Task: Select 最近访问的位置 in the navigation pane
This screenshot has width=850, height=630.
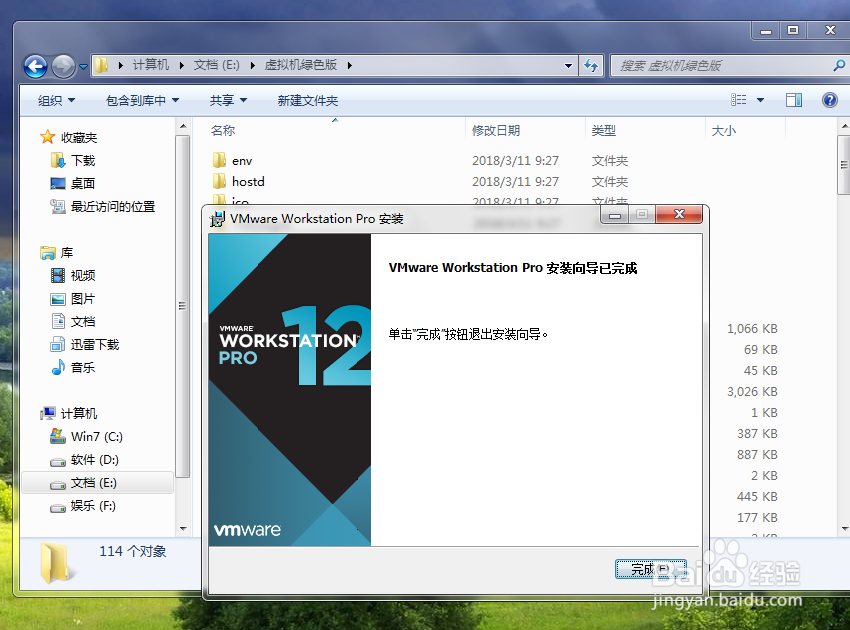Action: [x=113, y=207]
